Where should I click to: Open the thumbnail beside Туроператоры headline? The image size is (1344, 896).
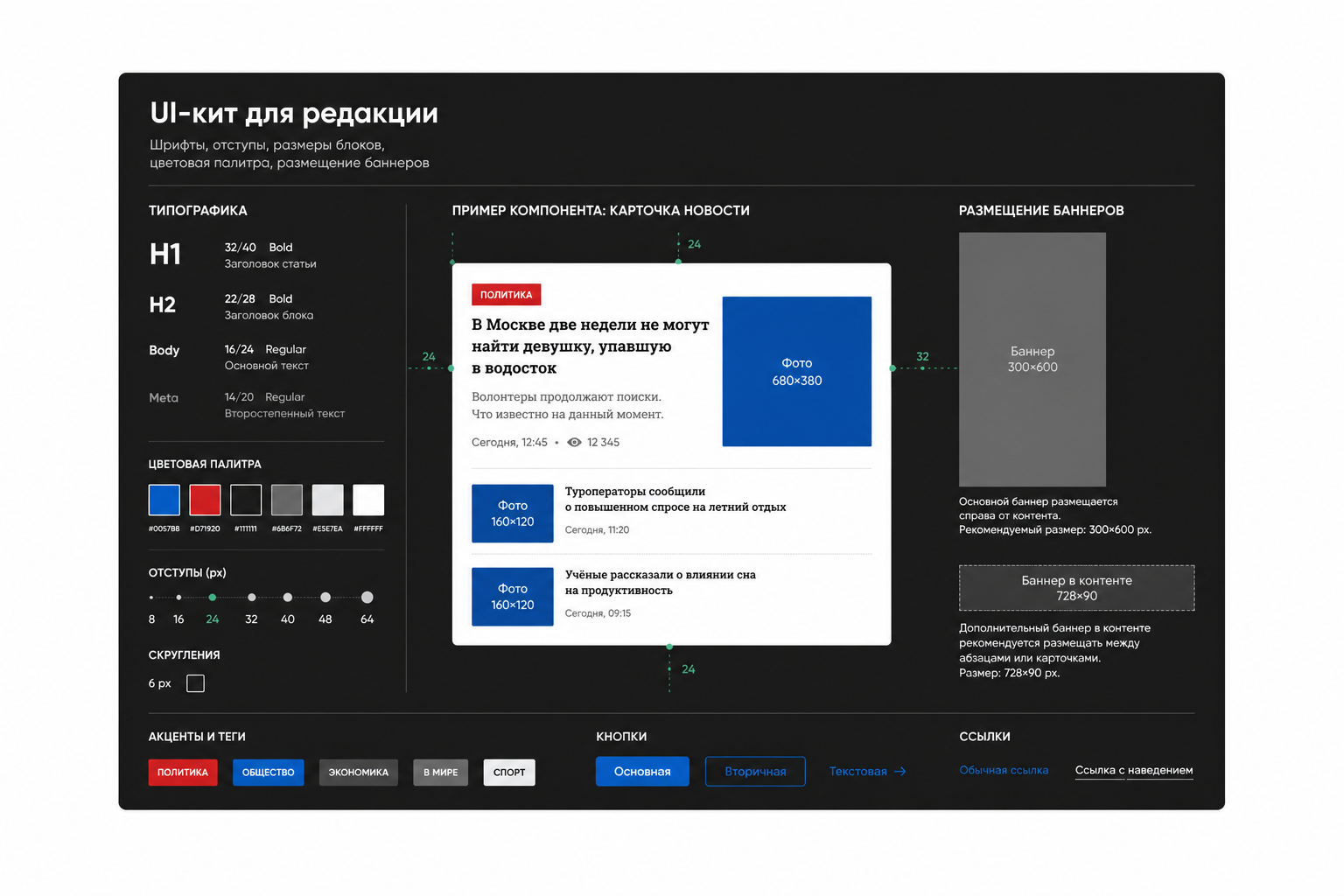(513, 514)
